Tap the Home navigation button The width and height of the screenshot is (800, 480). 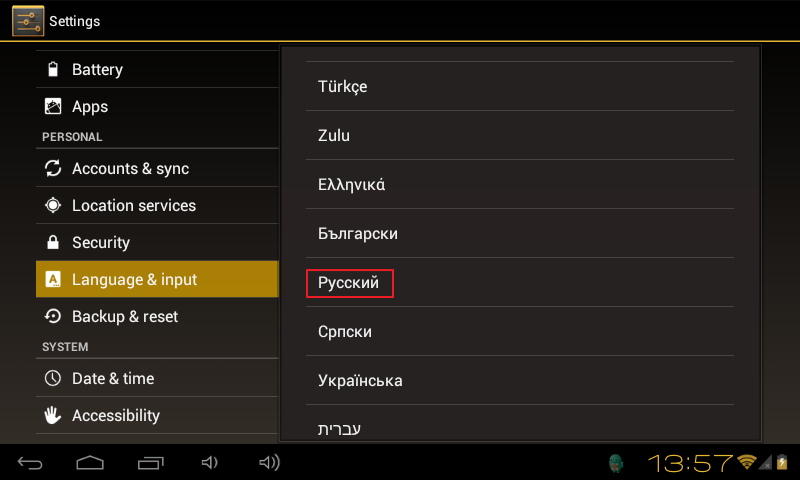[90, 463]
